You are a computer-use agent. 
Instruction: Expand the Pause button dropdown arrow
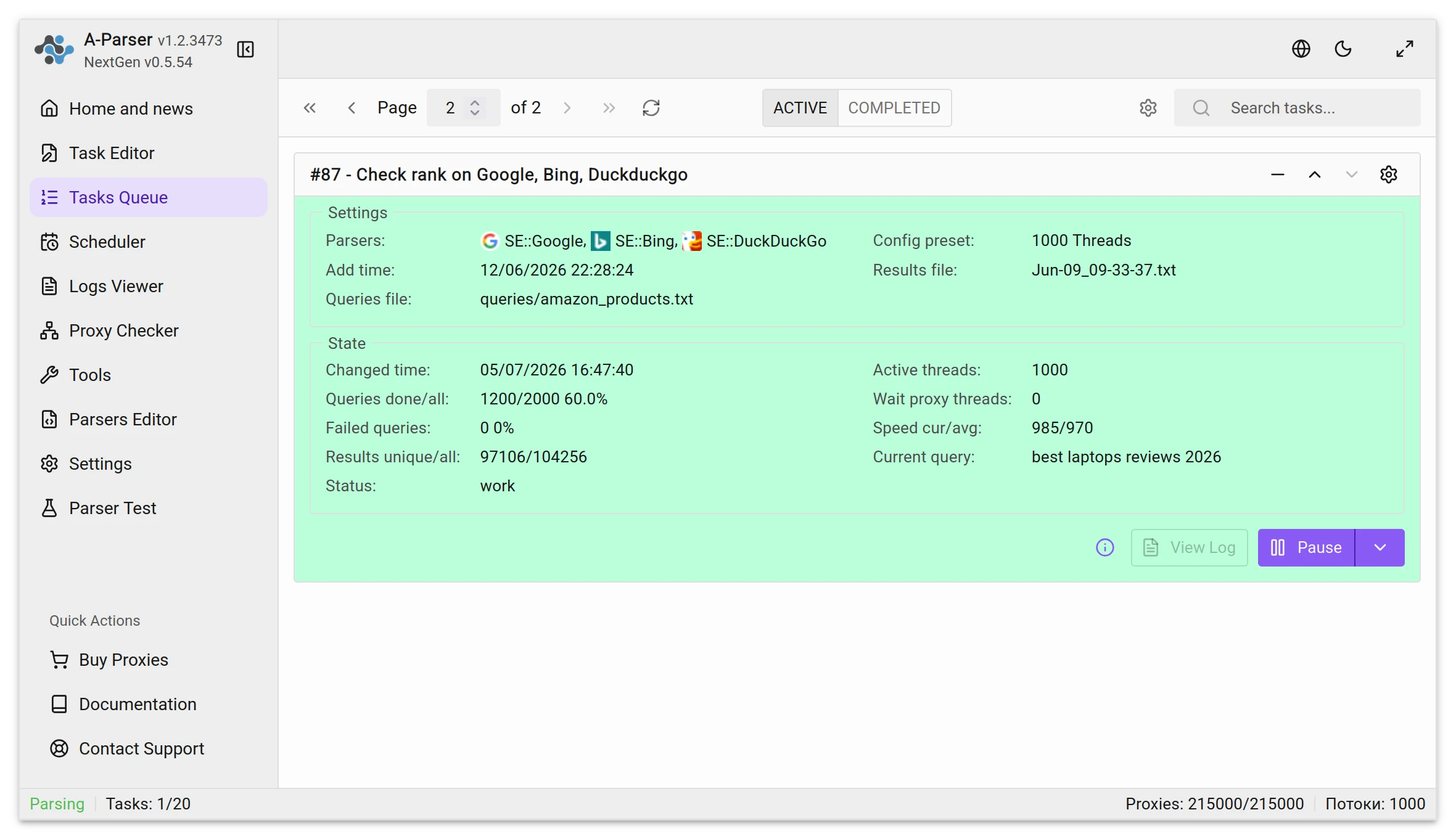click(1380, 547)
